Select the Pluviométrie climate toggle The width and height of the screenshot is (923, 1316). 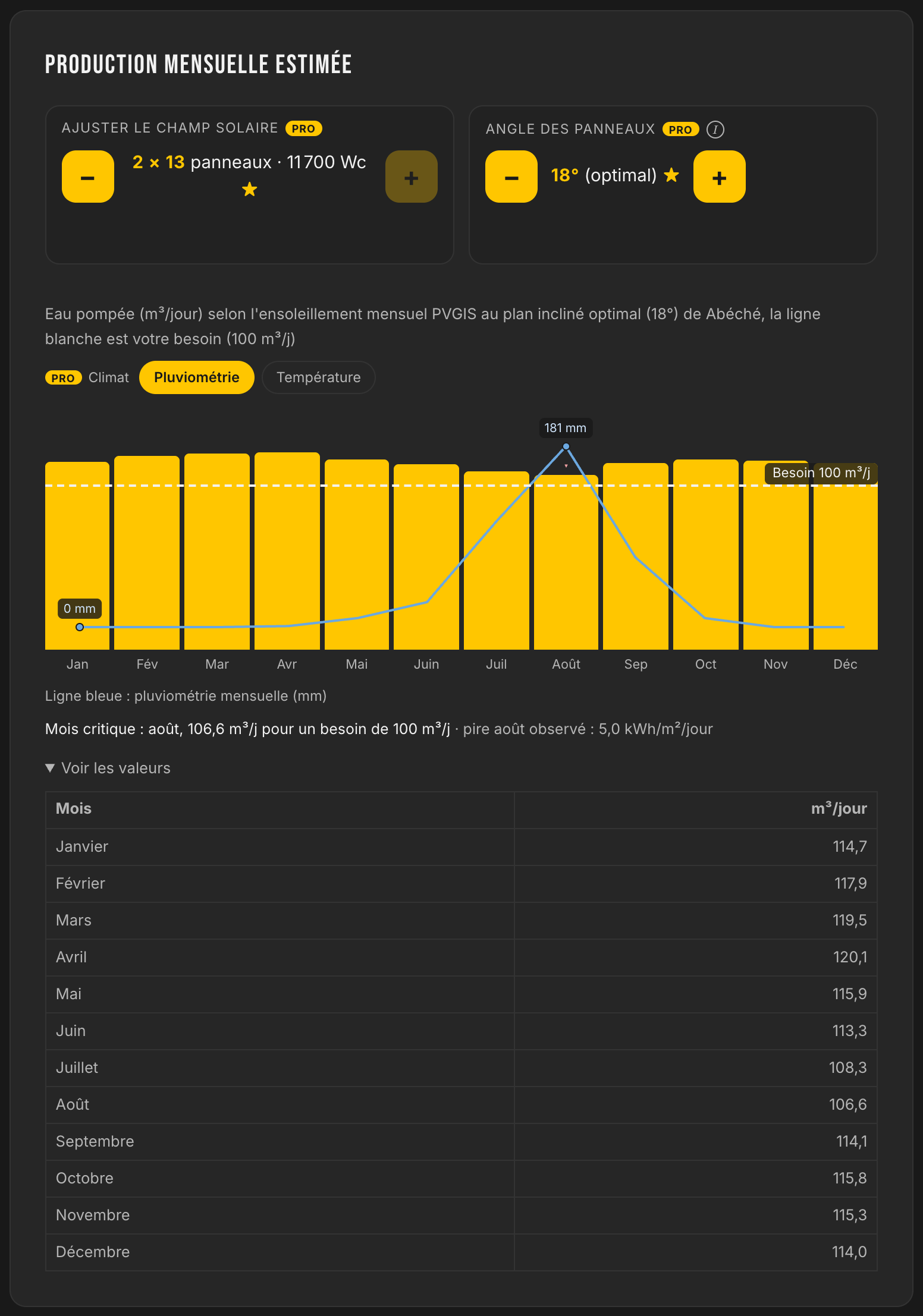click(197, 377)
